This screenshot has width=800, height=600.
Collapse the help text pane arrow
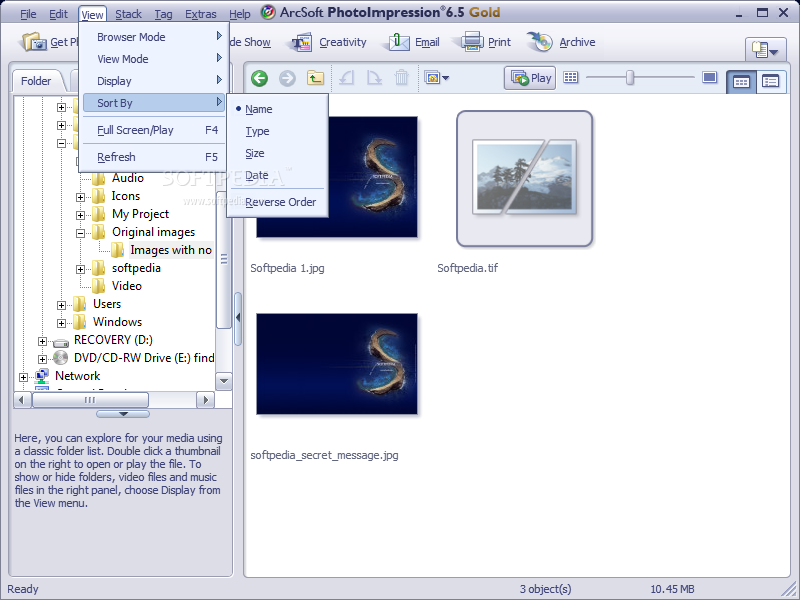pos(123,414)
